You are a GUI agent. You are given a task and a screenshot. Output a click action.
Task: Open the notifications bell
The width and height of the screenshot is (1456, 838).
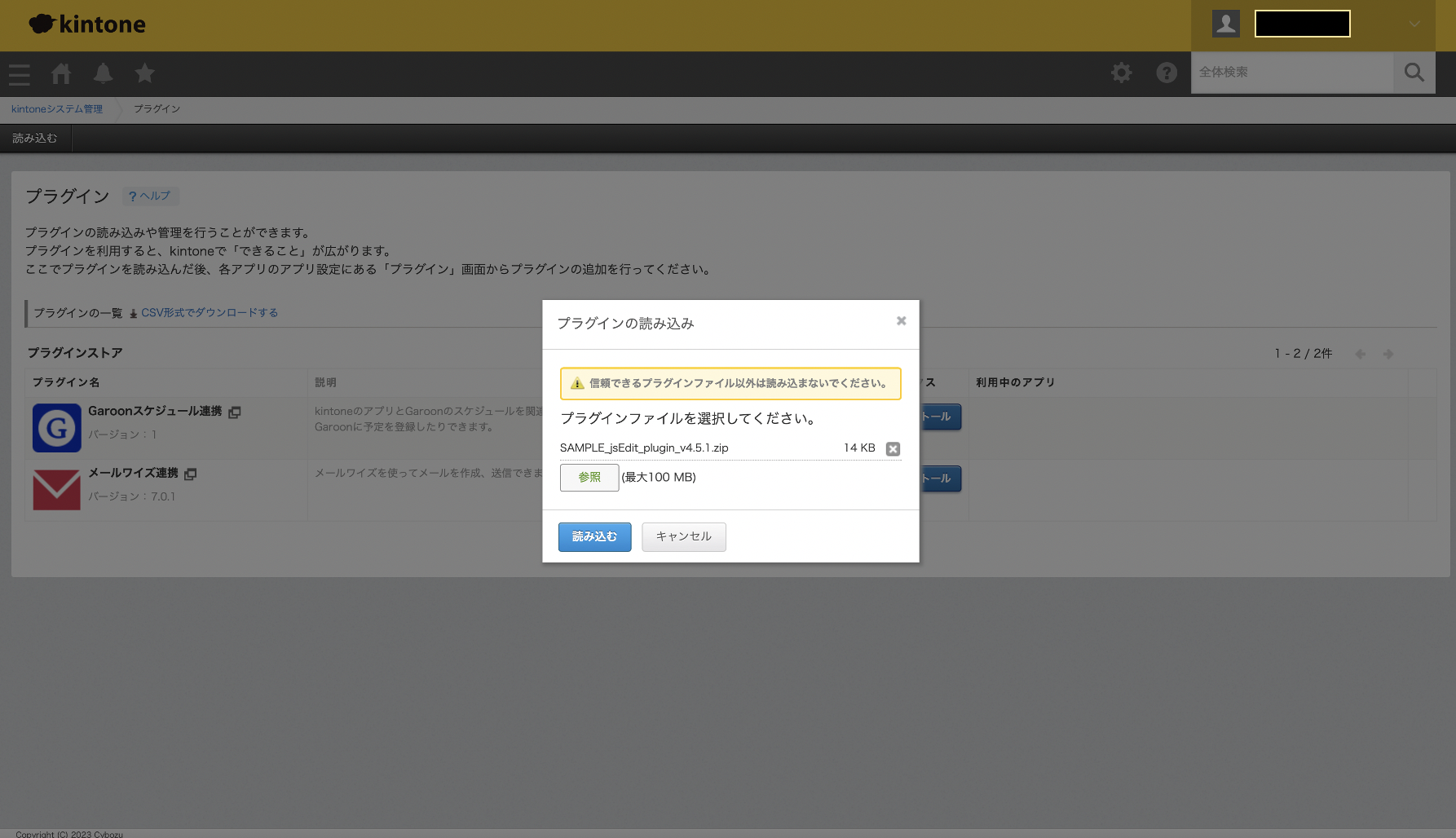click(x=104, y=74)
